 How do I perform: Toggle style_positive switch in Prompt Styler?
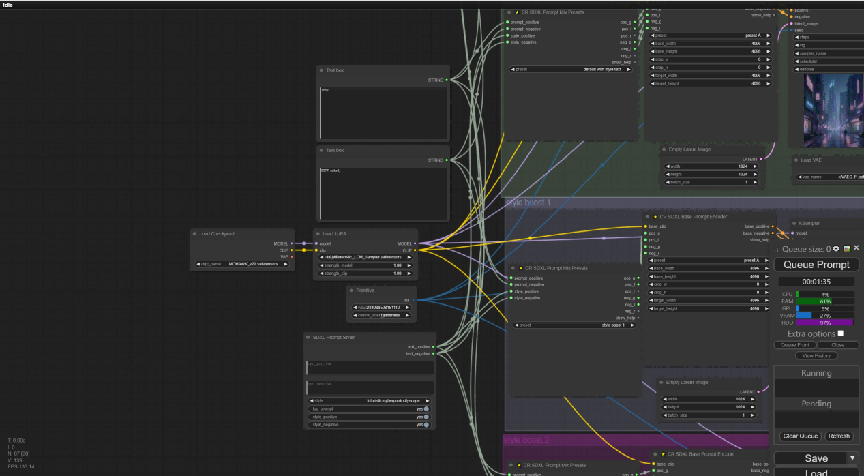pos(426,417)
